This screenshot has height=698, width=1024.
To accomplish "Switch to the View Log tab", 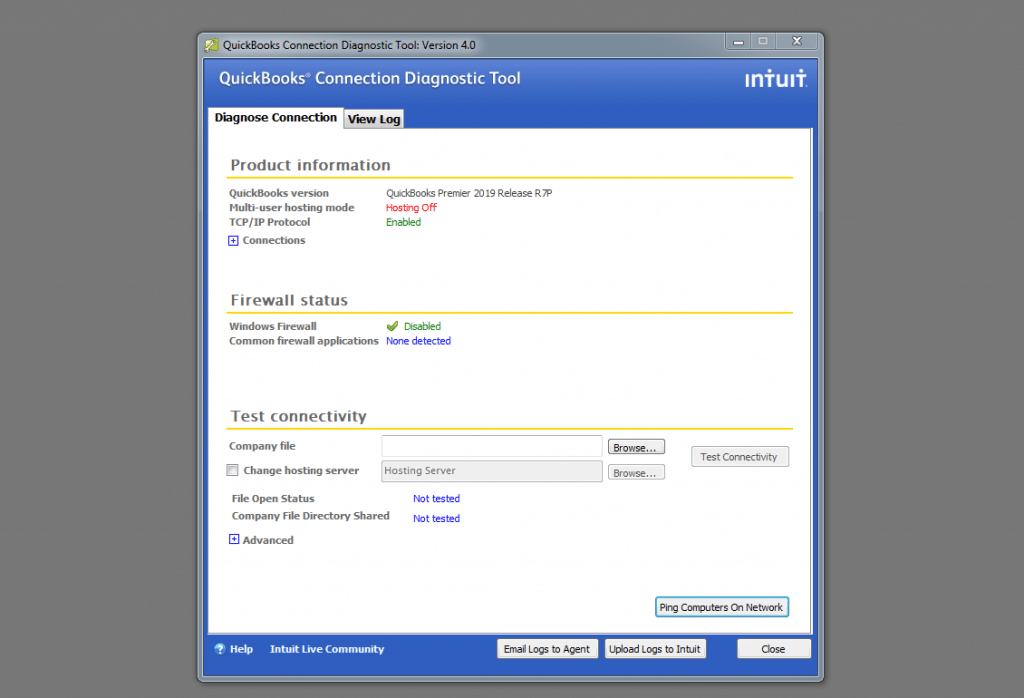I will pyautogui.click(x=374, y=119).
